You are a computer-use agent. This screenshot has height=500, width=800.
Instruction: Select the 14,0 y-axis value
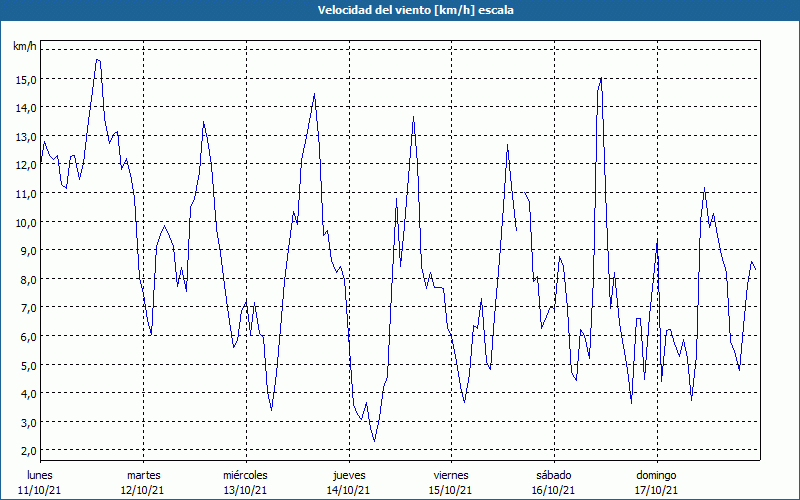click(27, 108)
